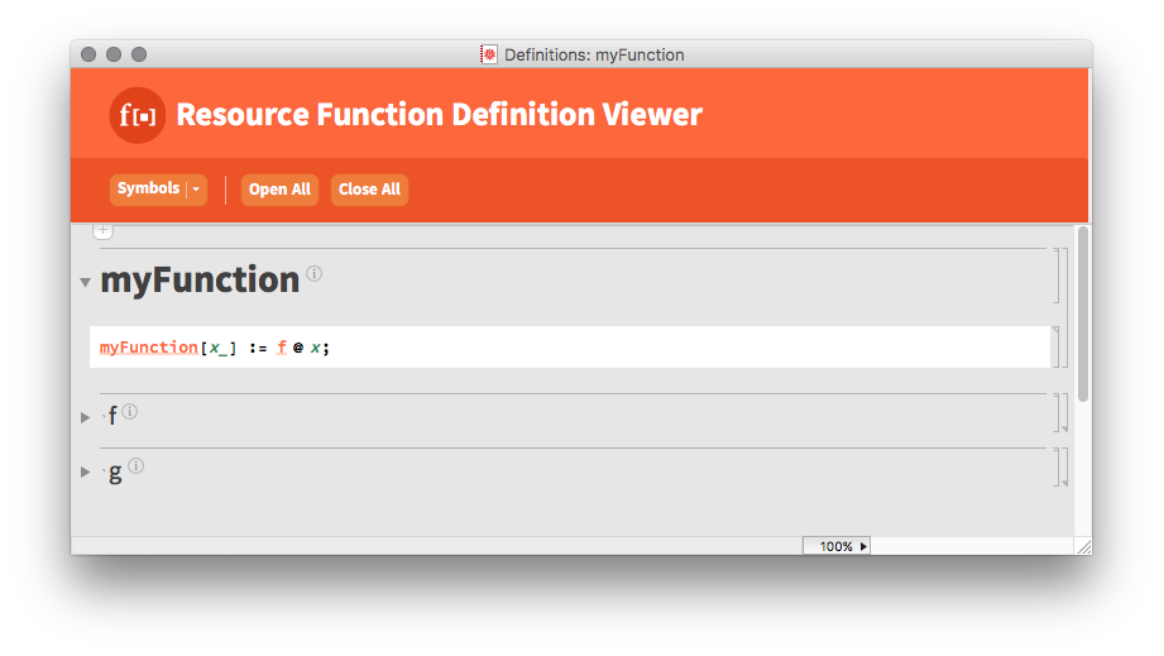Open the Symbols dropdown menu
This screenshot has width=1164, height=656.
(196, 189)
